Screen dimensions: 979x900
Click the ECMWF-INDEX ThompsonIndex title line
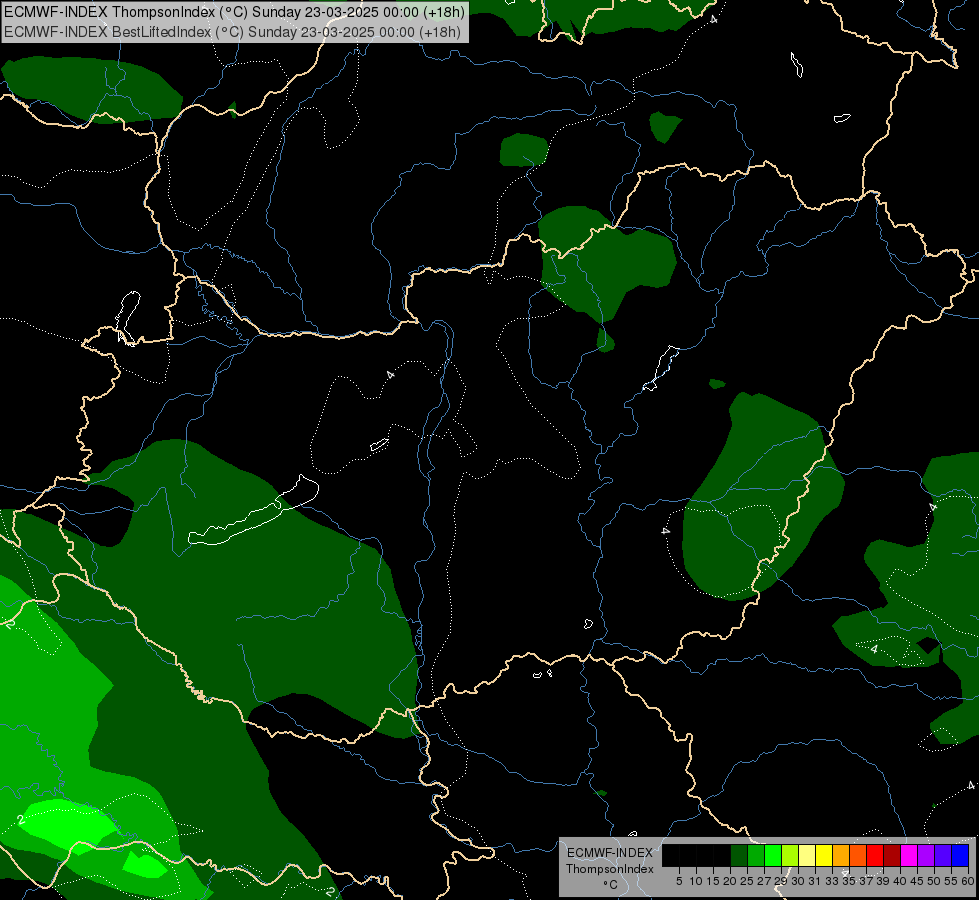point(234,12)
